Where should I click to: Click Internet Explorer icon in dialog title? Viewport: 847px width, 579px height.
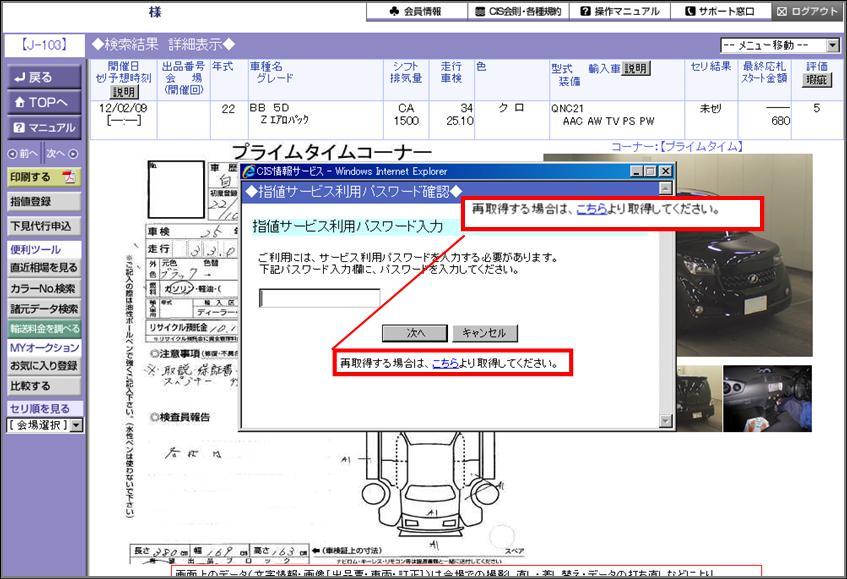point(248,172)
